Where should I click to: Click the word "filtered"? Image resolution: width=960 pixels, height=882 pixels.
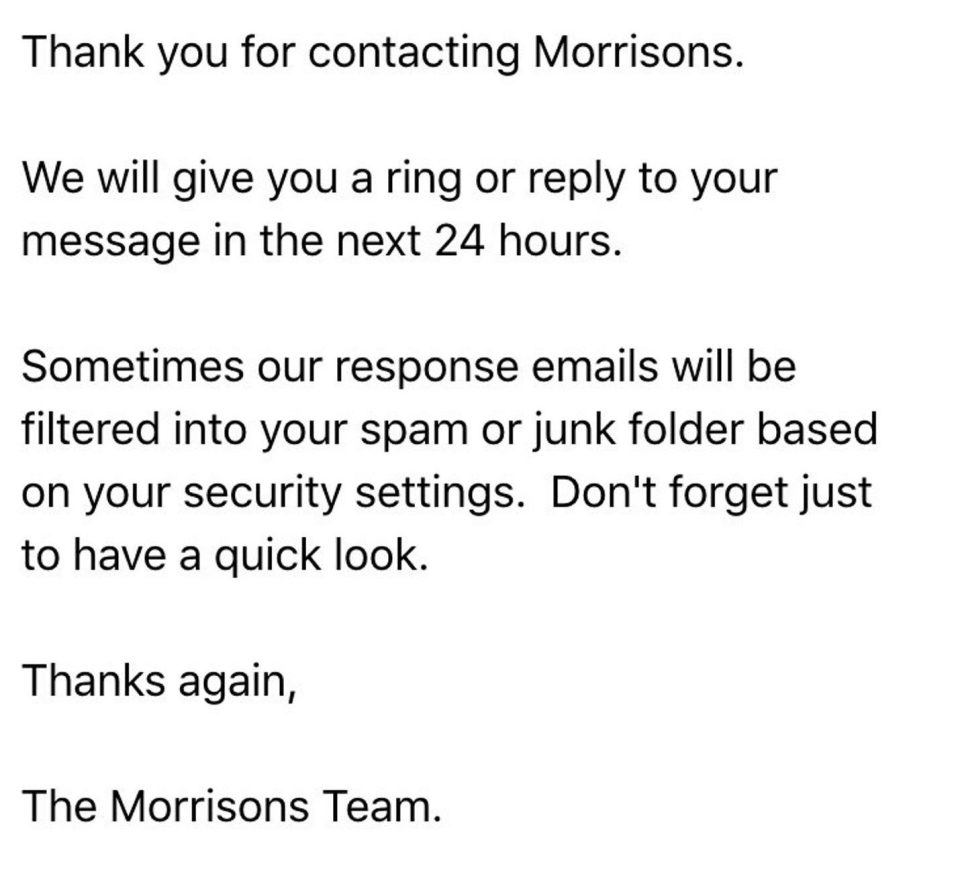click(91, 428)
